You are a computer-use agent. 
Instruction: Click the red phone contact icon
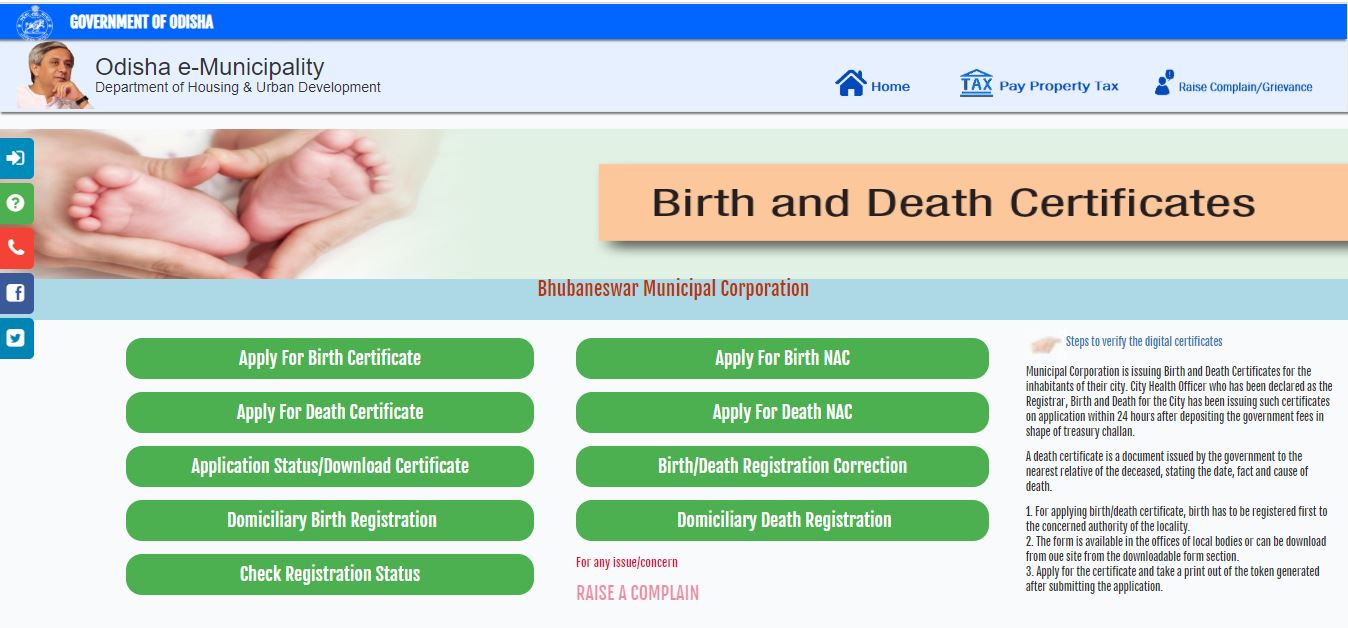pyautogui.click(x=16, y=248)
